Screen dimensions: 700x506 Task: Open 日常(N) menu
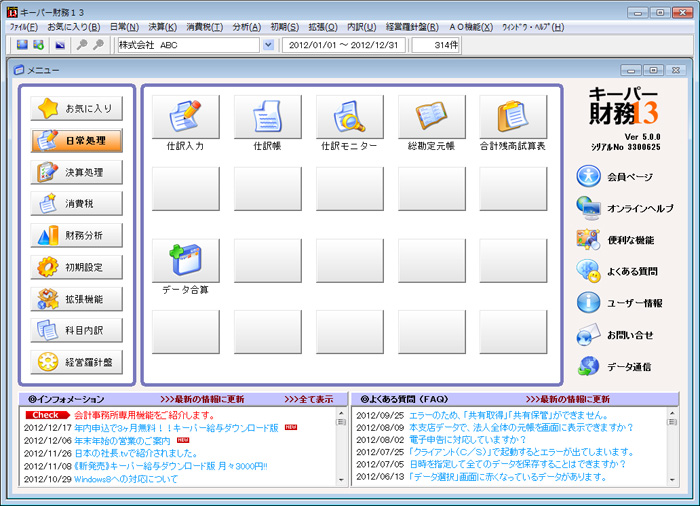[x=124, y=27]
